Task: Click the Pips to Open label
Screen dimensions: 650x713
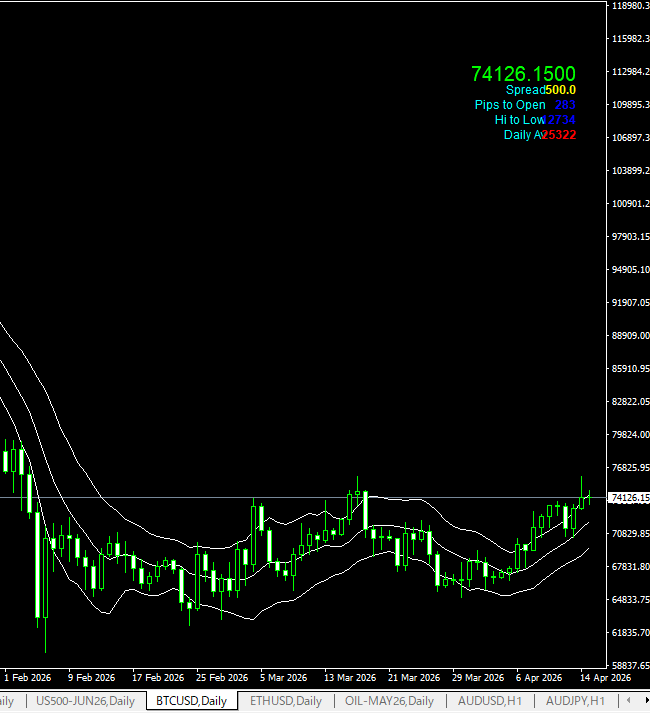Action: pyautogui.click(x=510, y=105)
